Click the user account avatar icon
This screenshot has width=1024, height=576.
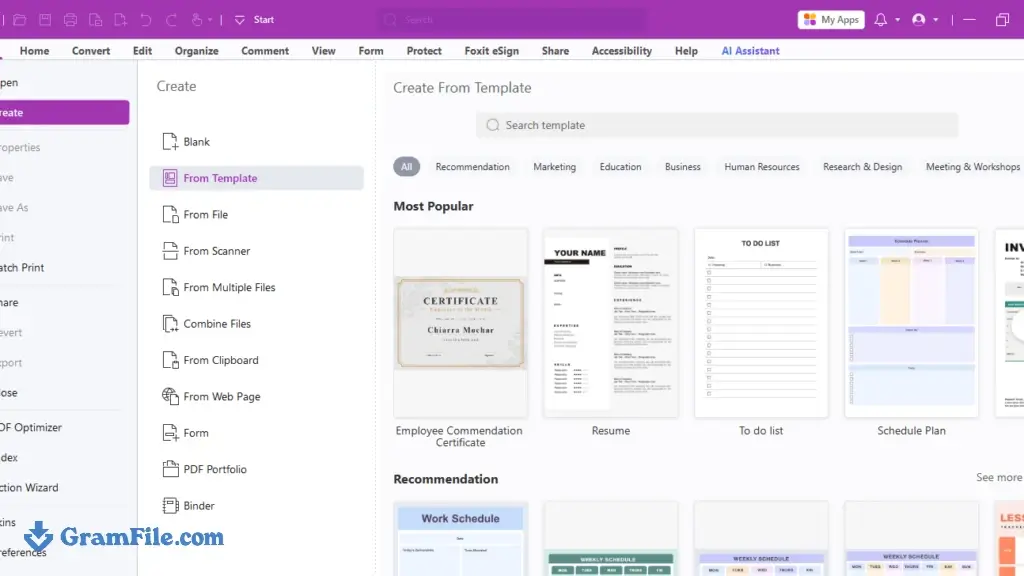point(919,20)
